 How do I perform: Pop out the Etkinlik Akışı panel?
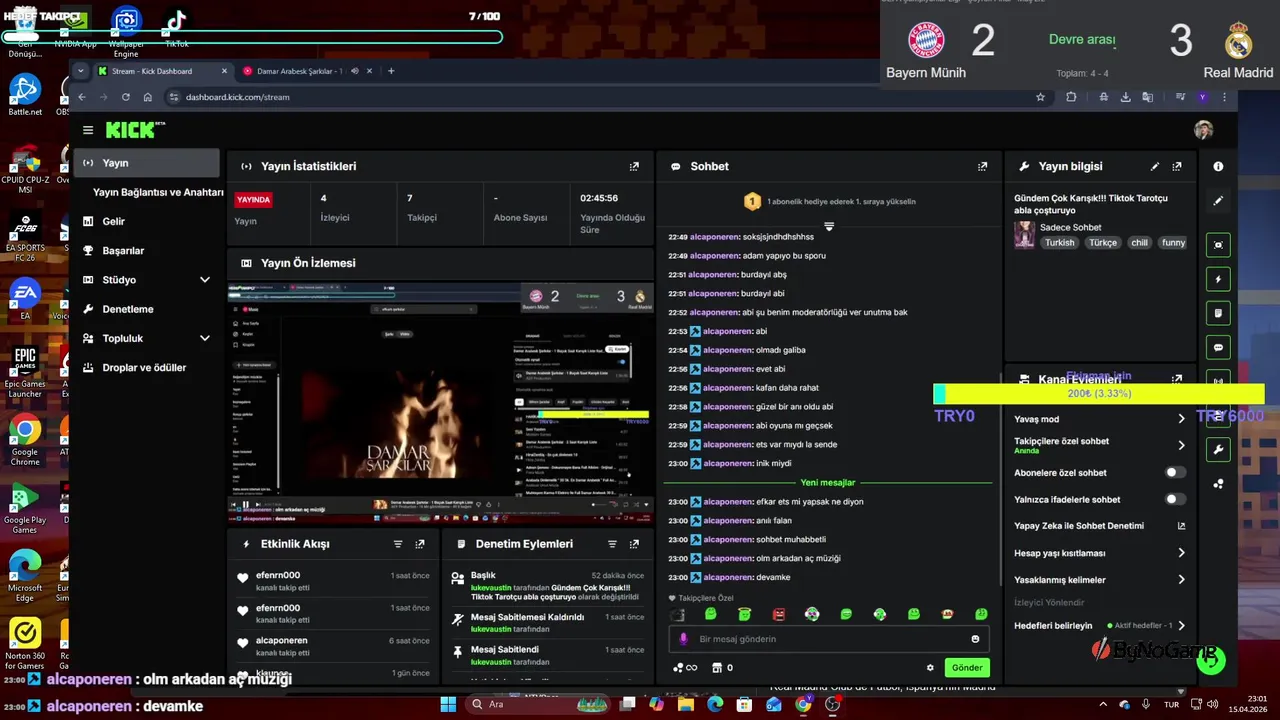click(420, 544)
